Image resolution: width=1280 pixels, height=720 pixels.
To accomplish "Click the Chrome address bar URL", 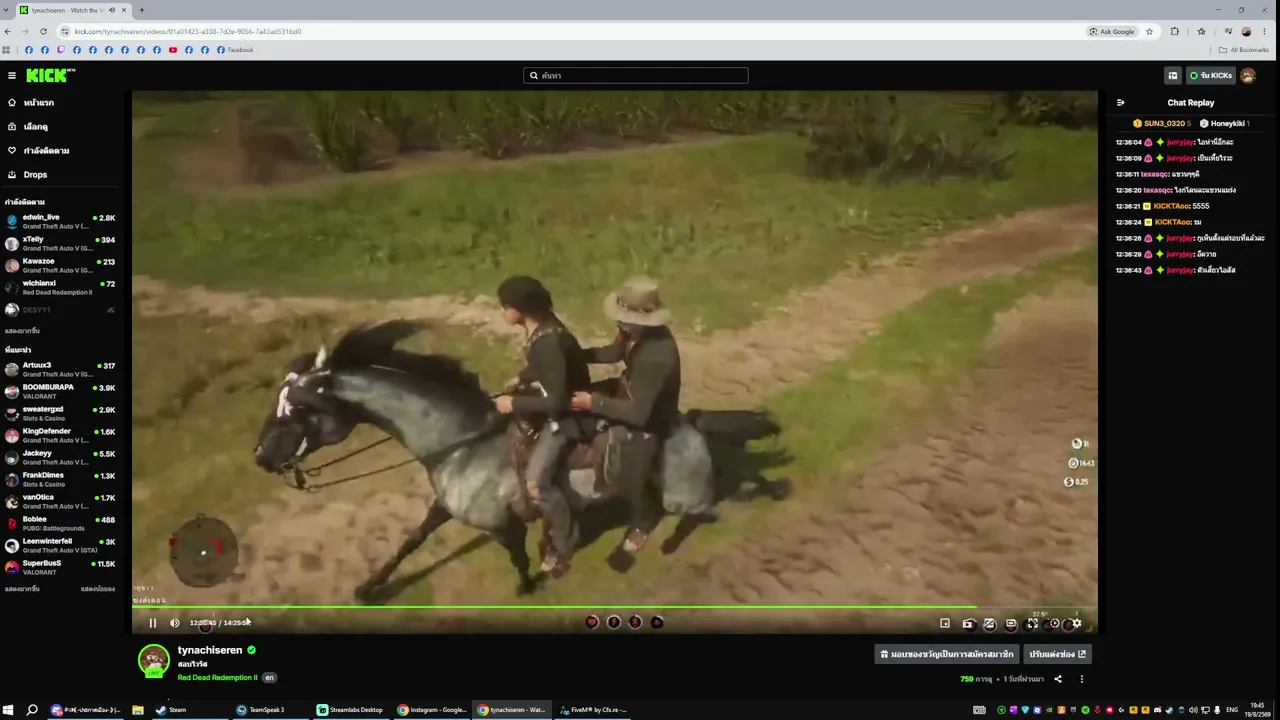I will (x=188, y=31).
